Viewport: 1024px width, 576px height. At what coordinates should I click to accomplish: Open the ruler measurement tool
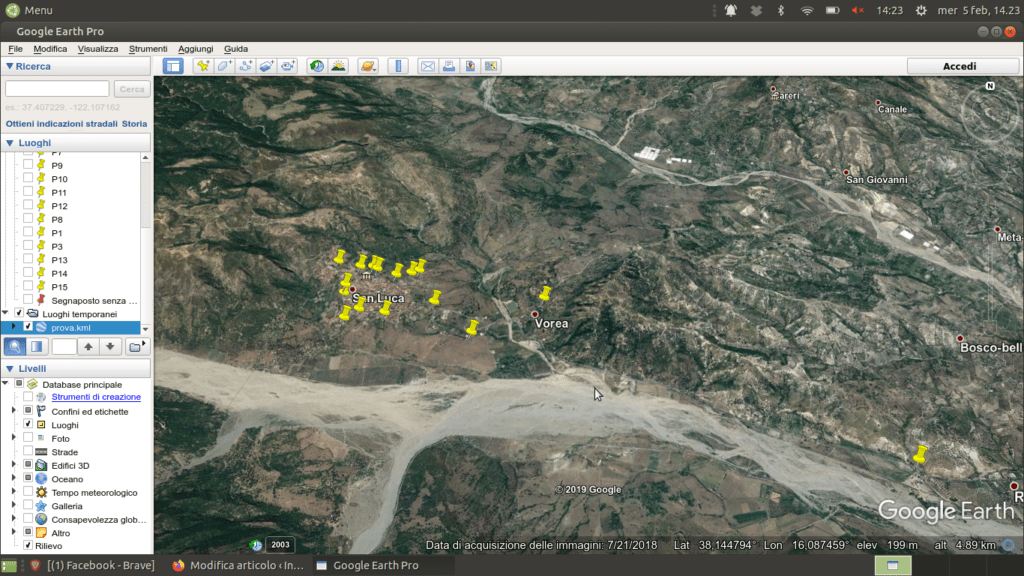pos(398,66)
